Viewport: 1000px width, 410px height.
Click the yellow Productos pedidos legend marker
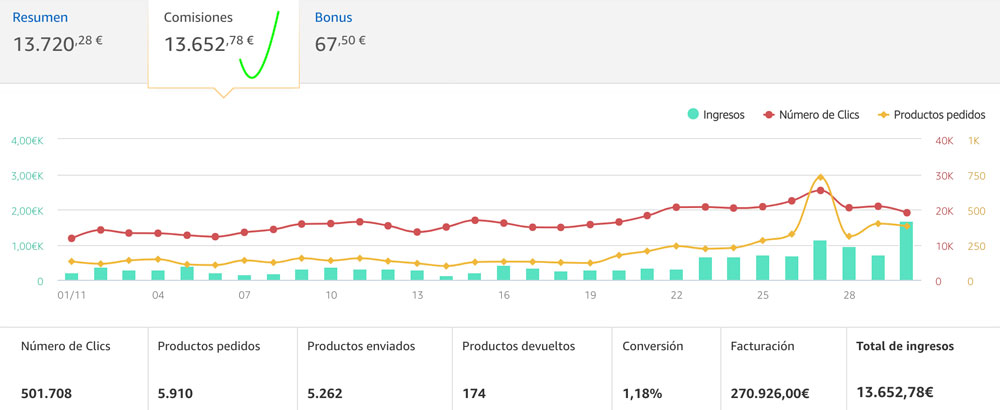pos(884,115)
